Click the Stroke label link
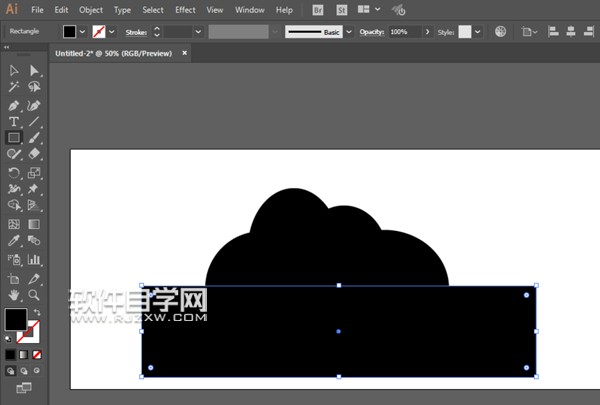The width and height of the screenshot is (600, 405). [136, 32]
